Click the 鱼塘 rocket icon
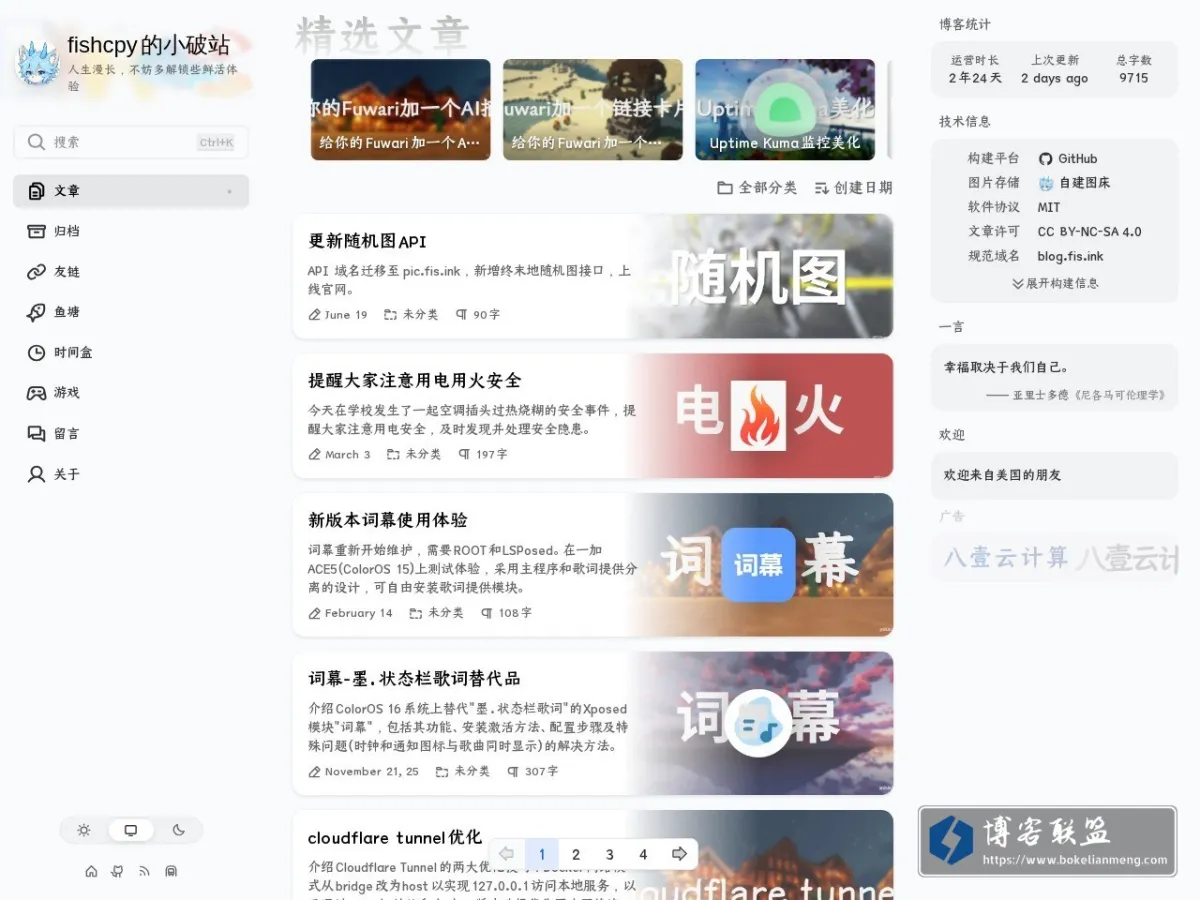The image size is (1200, 900). [36, 312]
